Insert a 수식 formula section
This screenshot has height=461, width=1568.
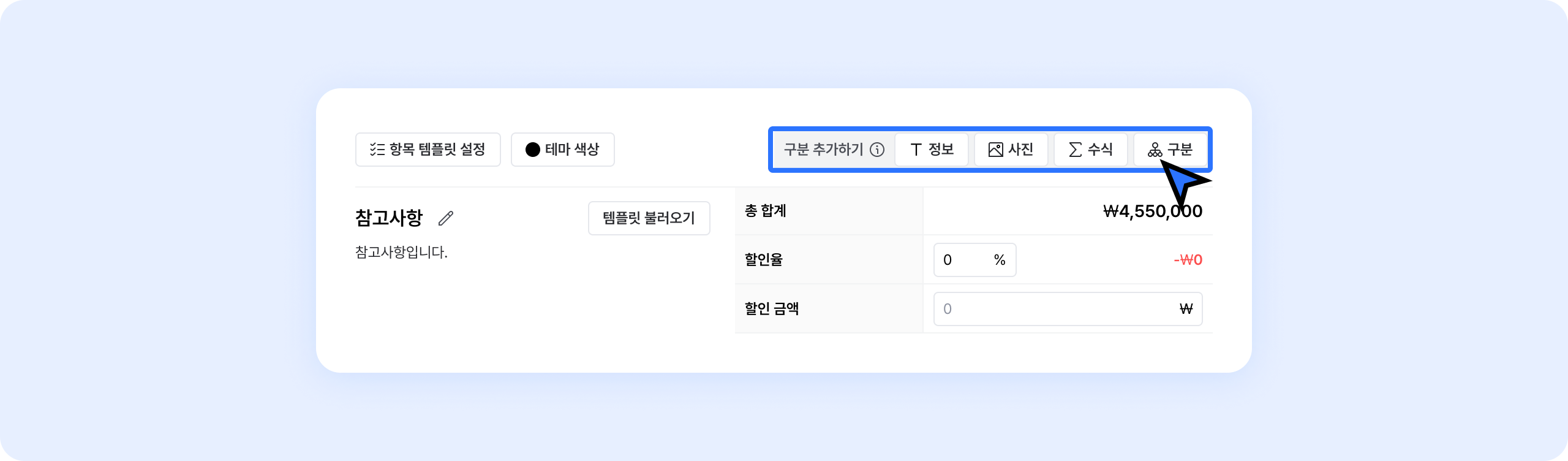click(1090, 150)
